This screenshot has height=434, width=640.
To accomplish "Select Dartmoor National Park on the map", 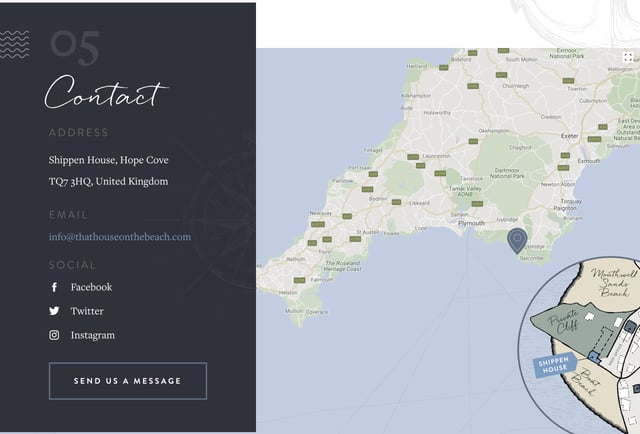I will coord(507,172).
